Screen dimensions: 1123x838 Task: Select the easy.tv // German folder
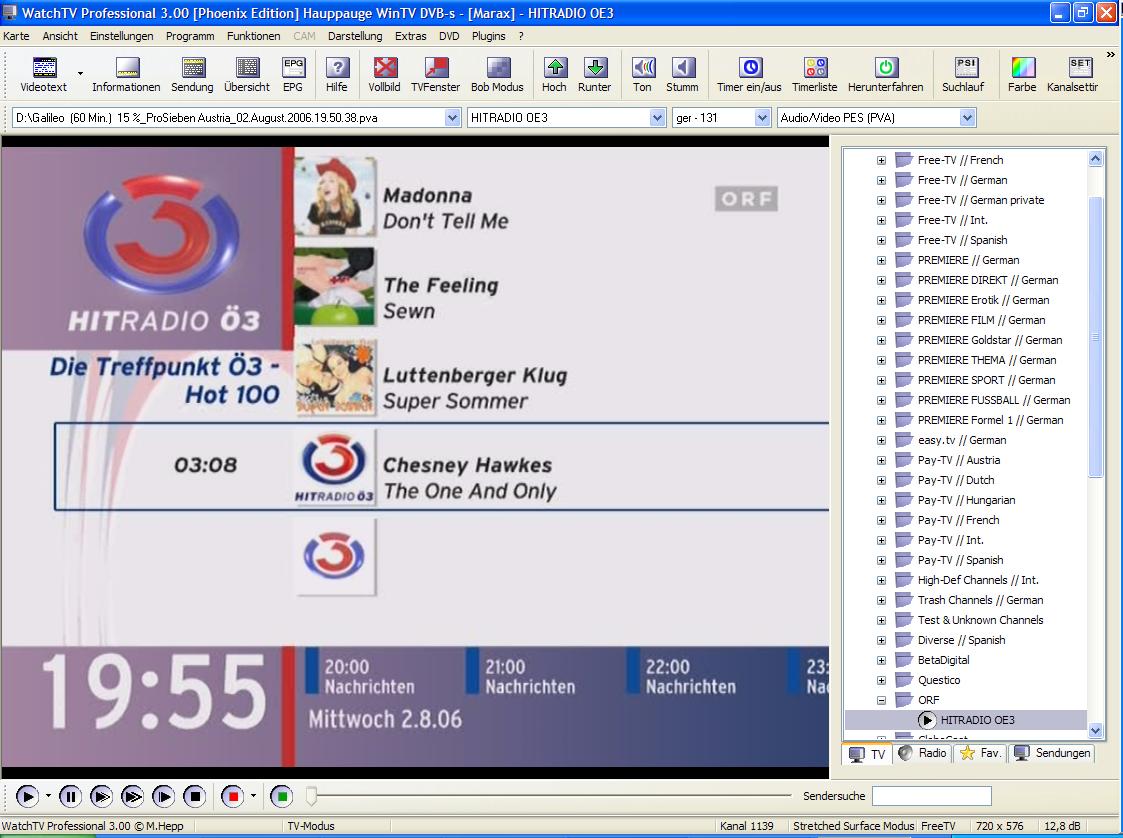(962, 440)
